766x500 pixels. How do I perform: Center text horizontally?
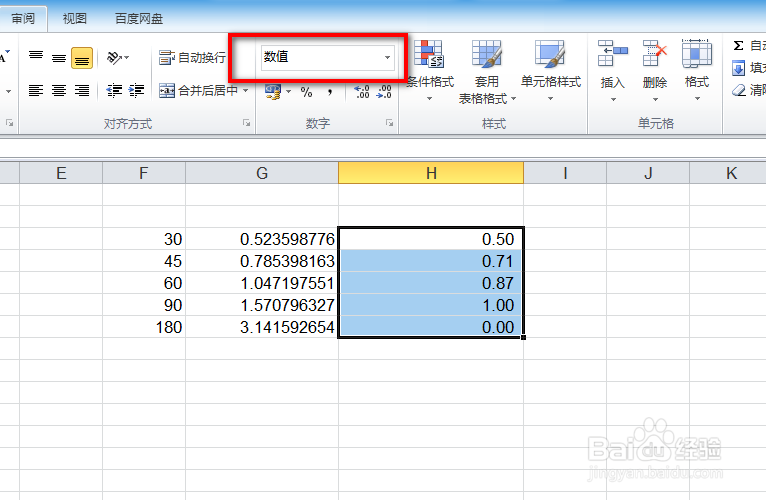(x=59, y=90)
